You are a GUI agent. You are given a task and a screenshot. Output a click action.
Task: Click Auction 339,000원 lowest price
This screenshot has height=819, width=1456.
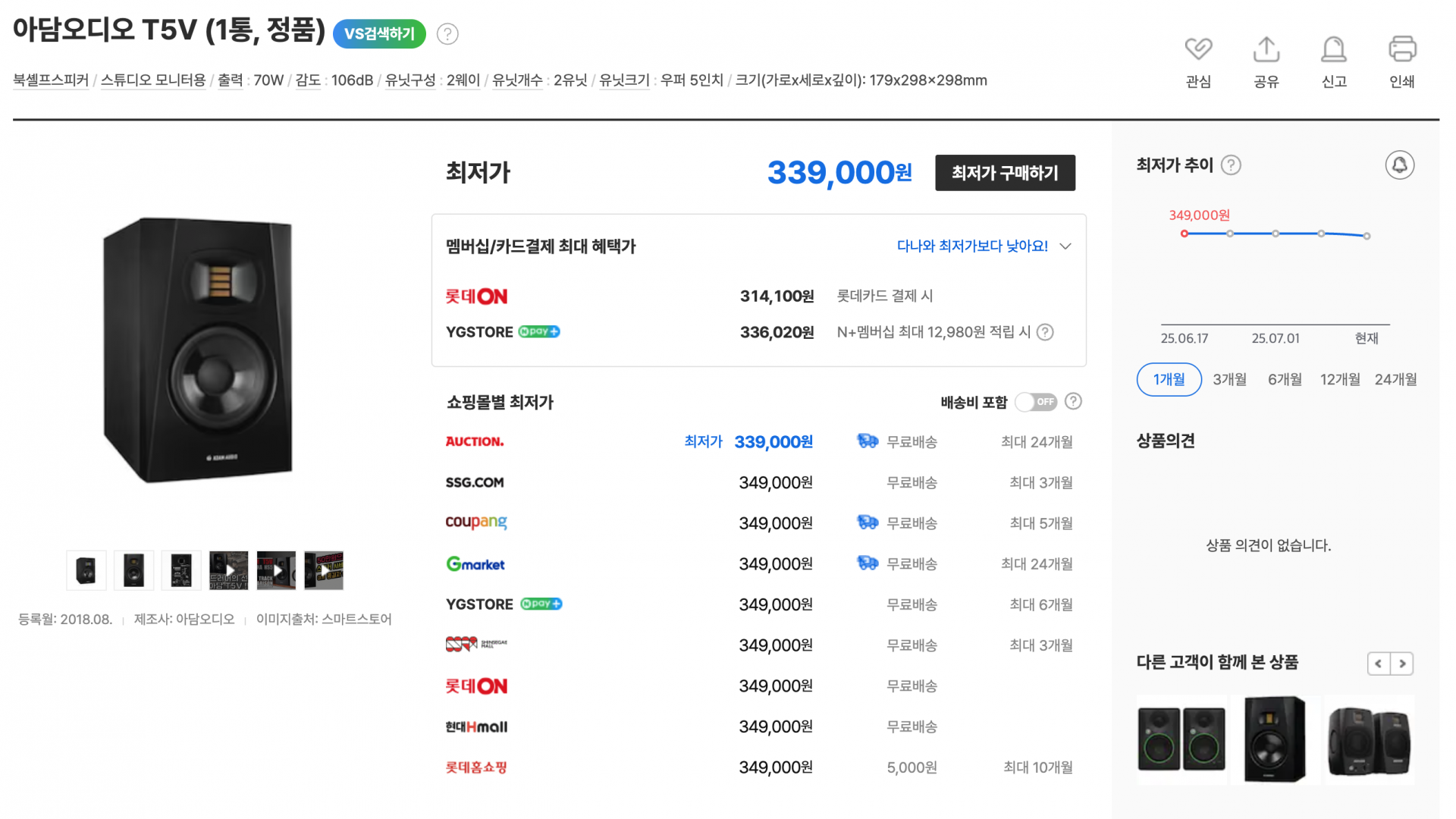[773, 441]
